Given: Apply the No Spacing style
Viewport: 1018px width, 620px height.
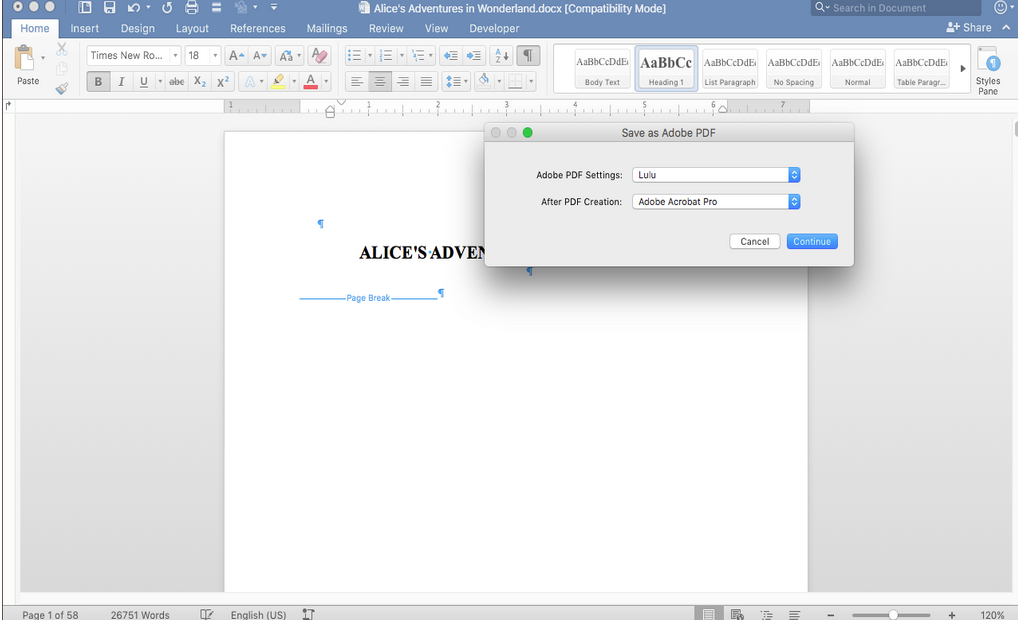Looking at the screenshot, I should 793,68.
